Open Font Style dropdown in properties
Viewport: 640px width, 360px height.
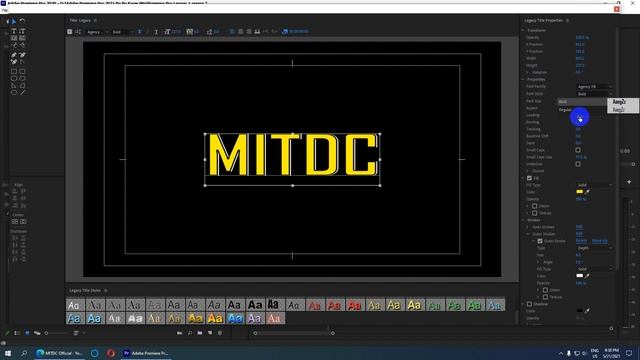(594, 94)
